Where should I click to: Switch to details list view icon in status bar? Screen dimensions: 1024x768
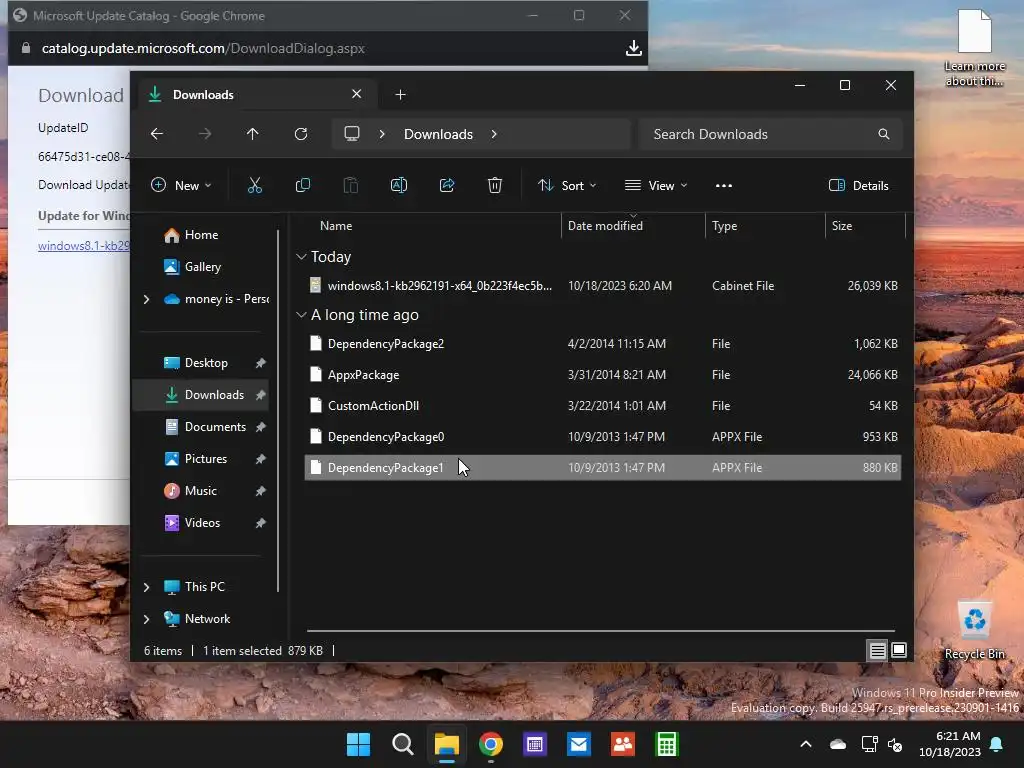point(877,650)
